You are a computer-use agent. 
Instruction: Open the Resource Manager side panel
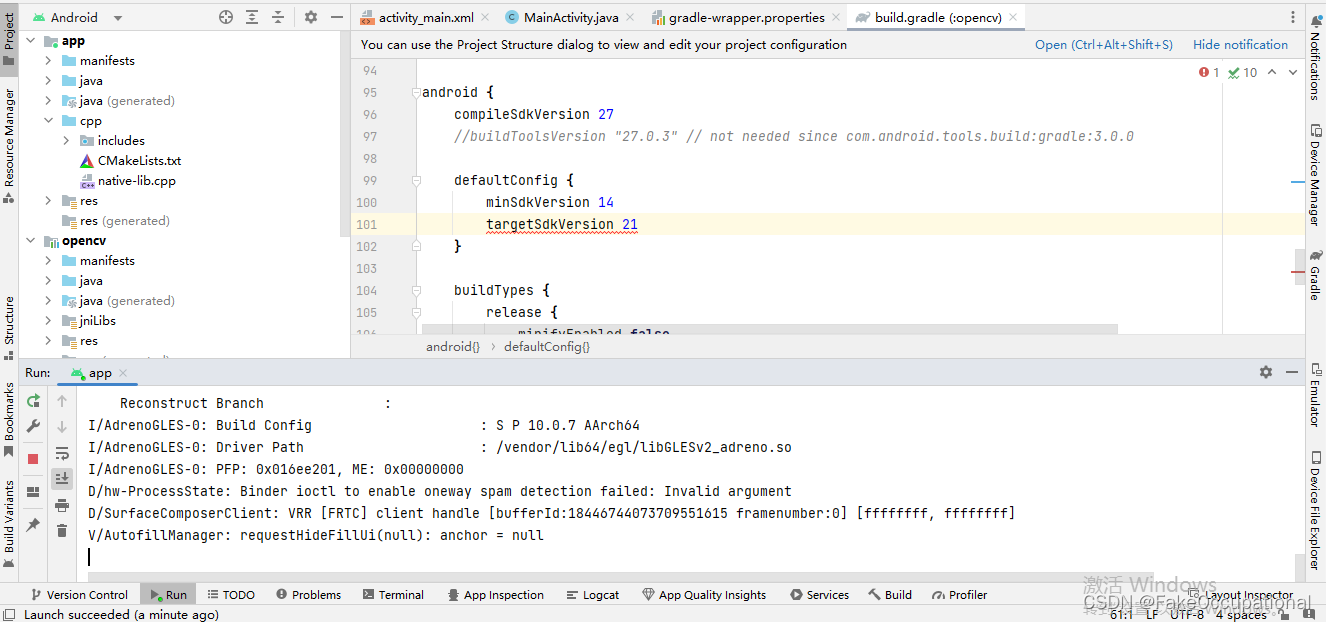[9, 145]
